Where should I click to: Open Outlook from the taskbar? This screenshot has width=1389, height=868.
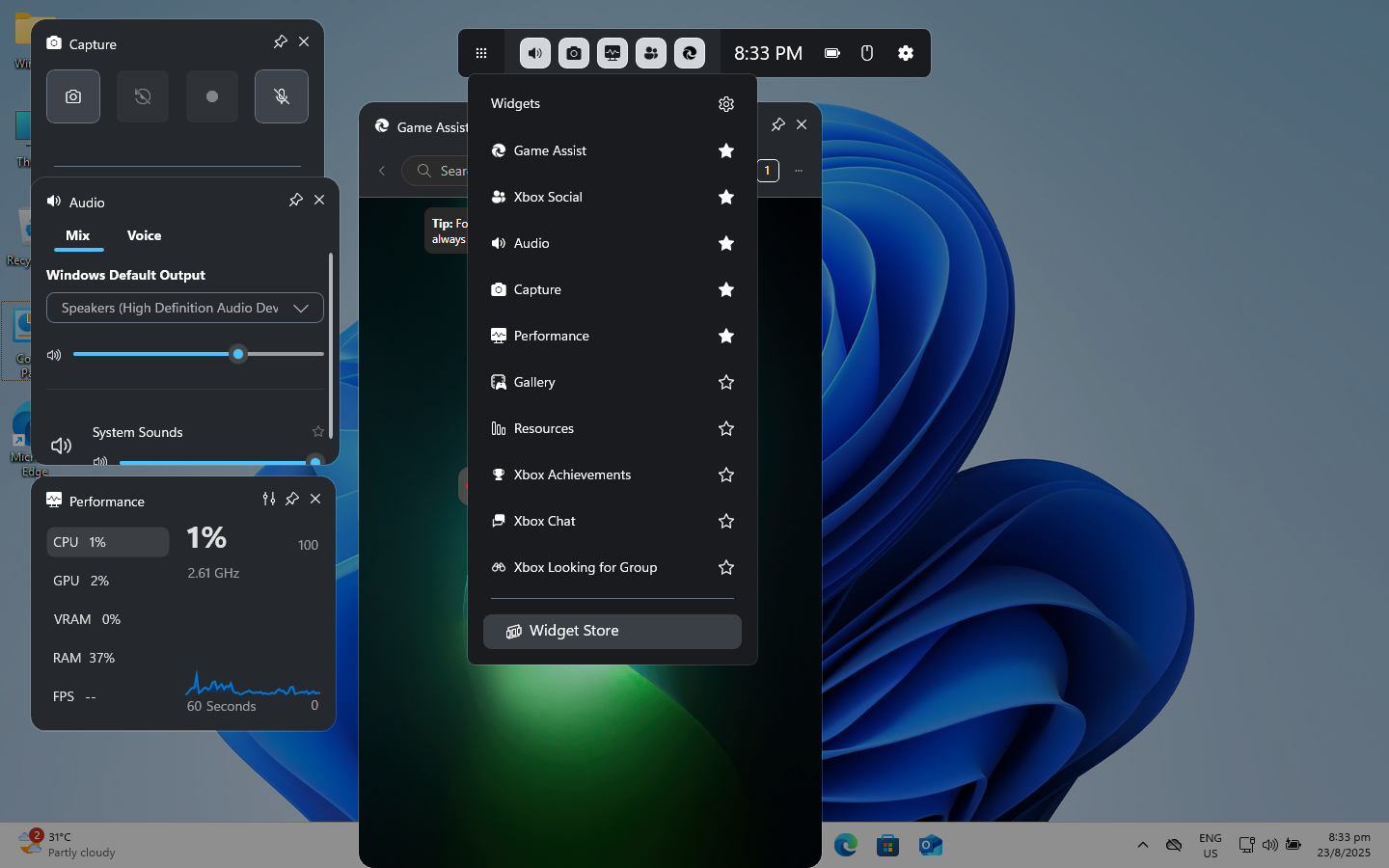tap(931, 846)
